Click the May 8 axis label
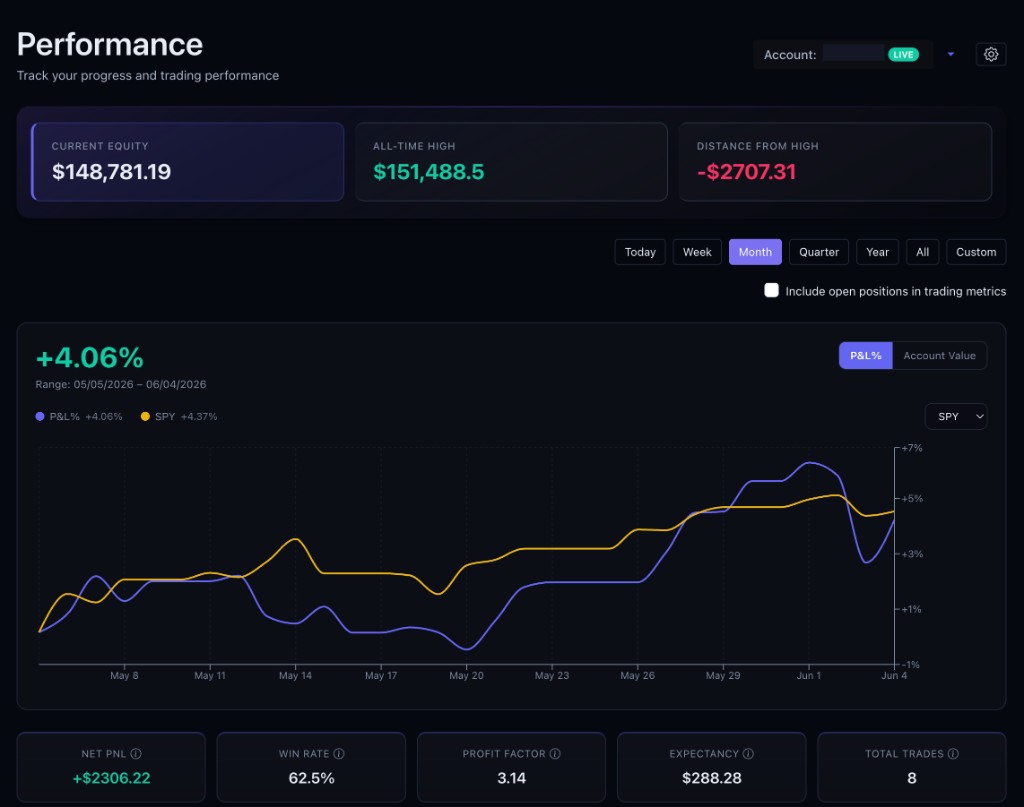This screenshot has height=807, width=1024. tap(124, 676)
